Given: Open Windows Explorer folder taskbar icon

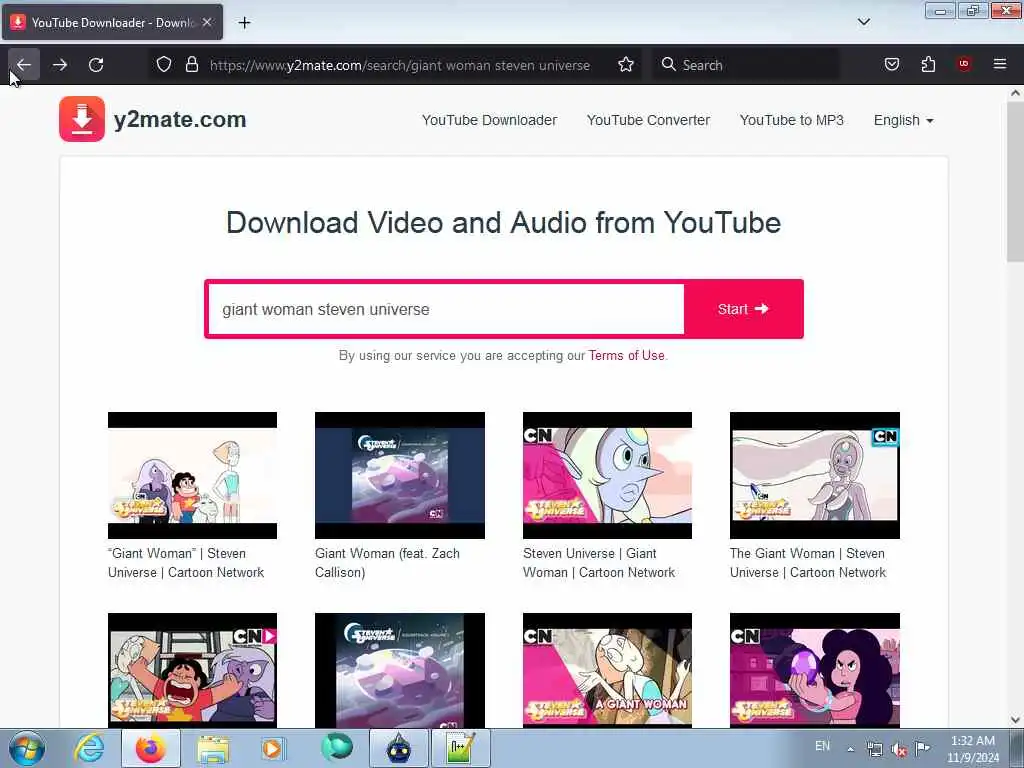Looking at the screenshot, I should coord(213,748).
